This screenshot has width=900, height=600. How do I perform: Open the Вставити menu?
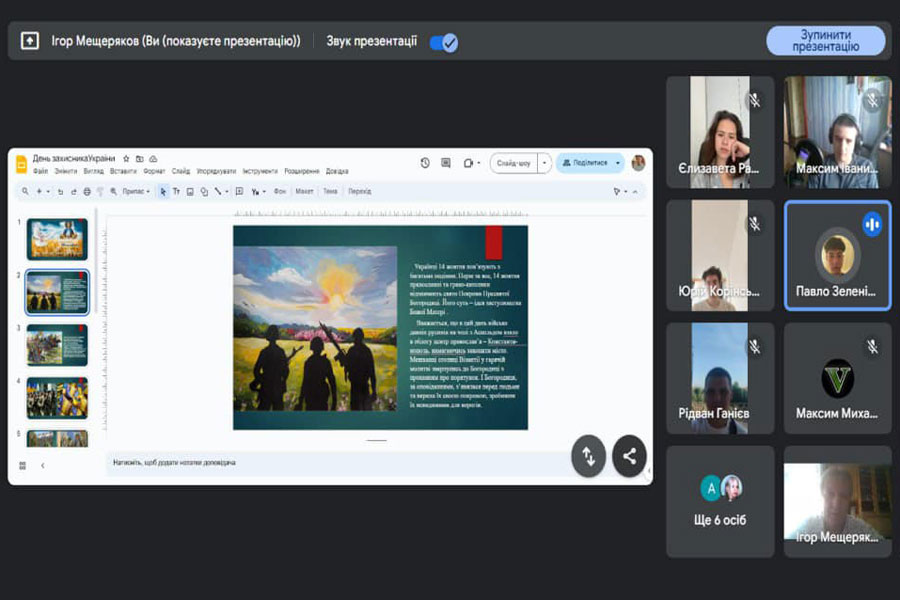click(x=124, y=171)
